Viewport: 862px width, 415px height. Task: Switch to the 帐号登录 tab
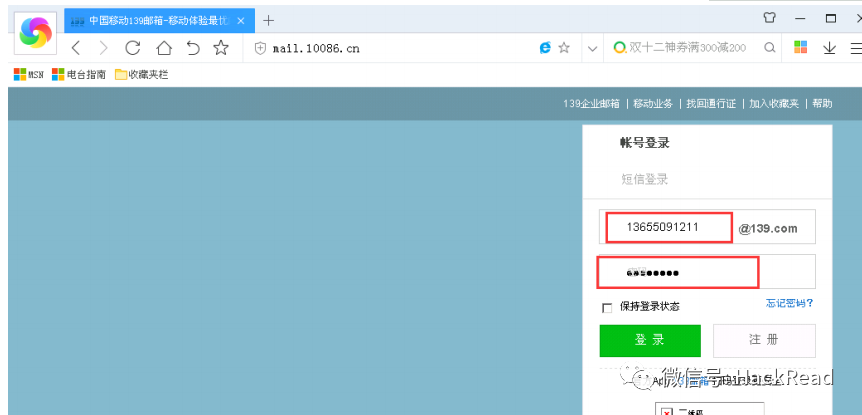click(645, 143)
